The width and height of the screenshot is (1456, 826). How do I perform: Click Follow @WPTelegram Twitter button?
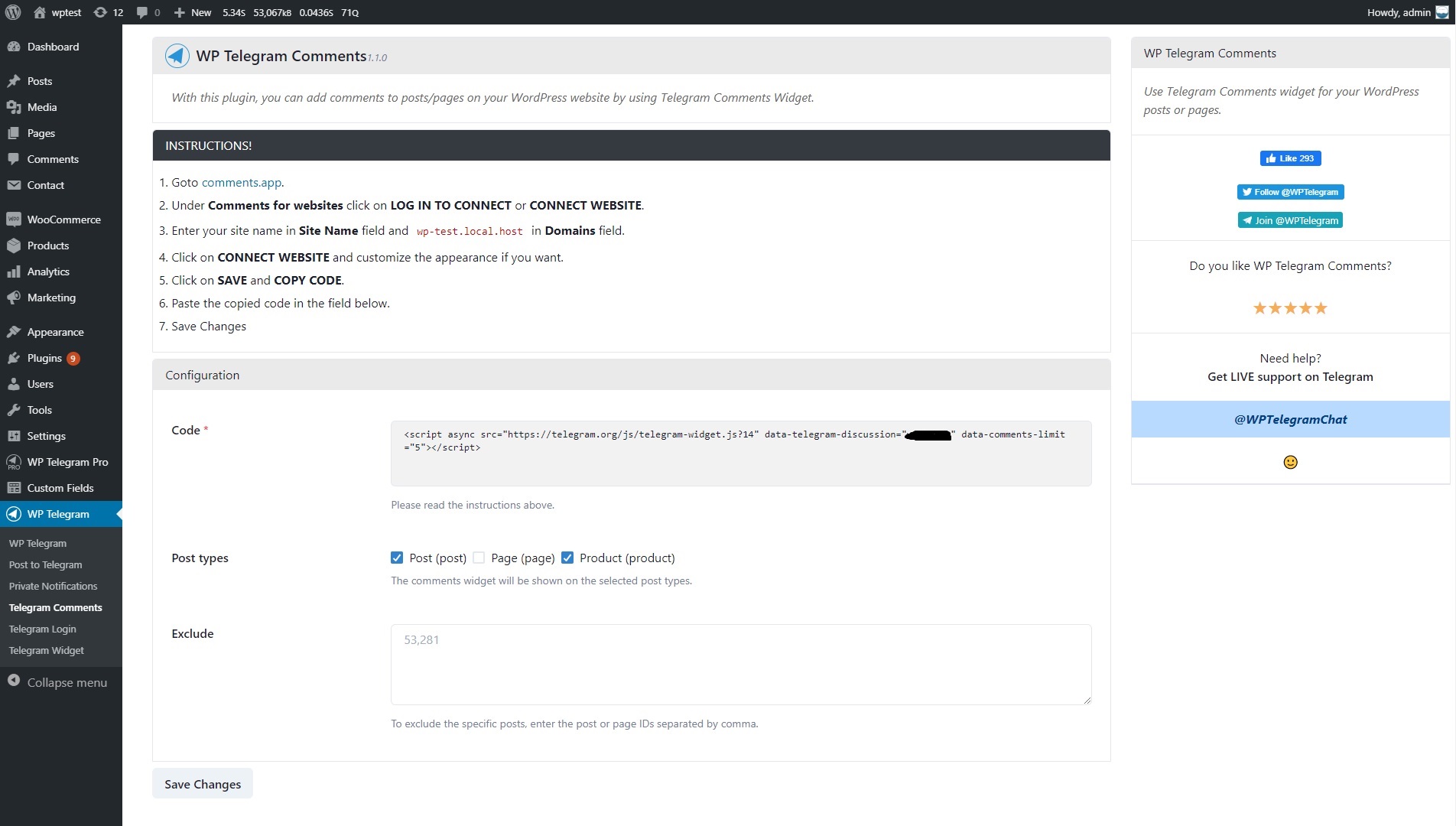click(x=1290, y=192)
